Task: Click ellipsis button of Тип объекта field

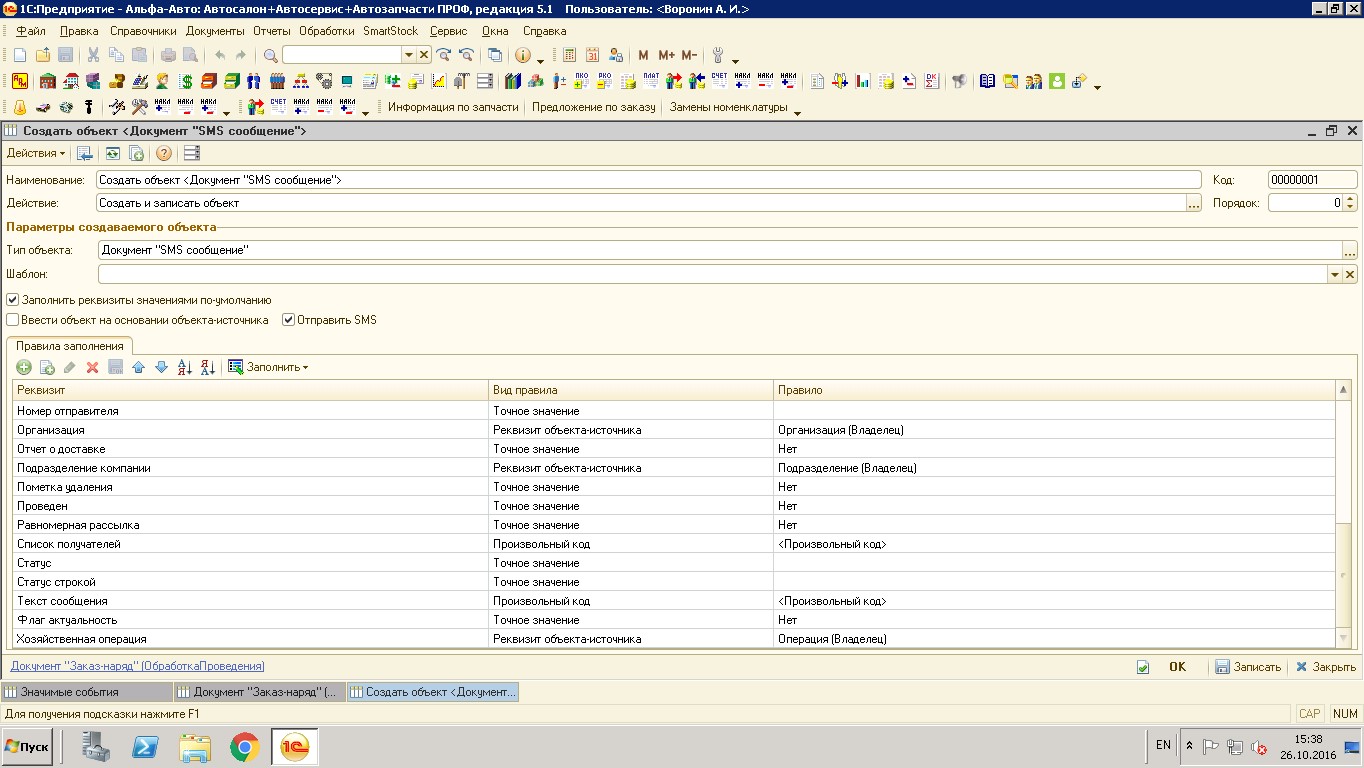Action: tap(1350, 250)
